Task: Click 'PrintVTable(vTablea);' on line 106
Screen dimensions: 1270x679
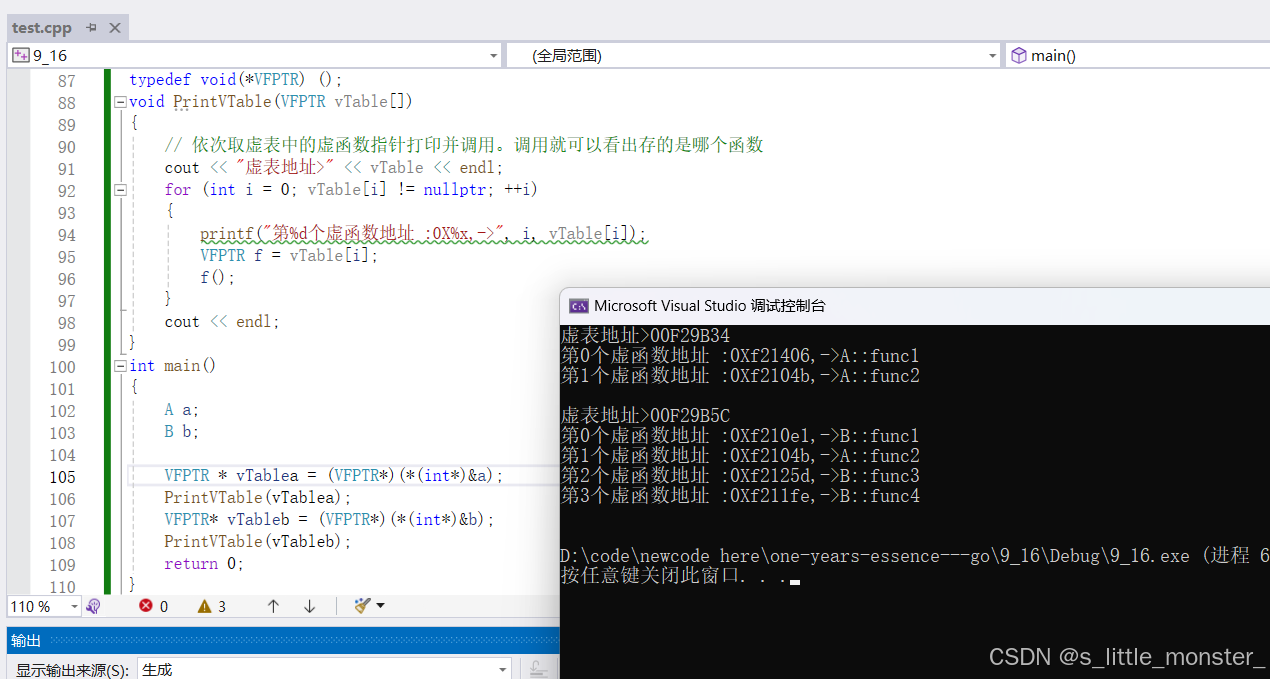Action: [259, 497]
